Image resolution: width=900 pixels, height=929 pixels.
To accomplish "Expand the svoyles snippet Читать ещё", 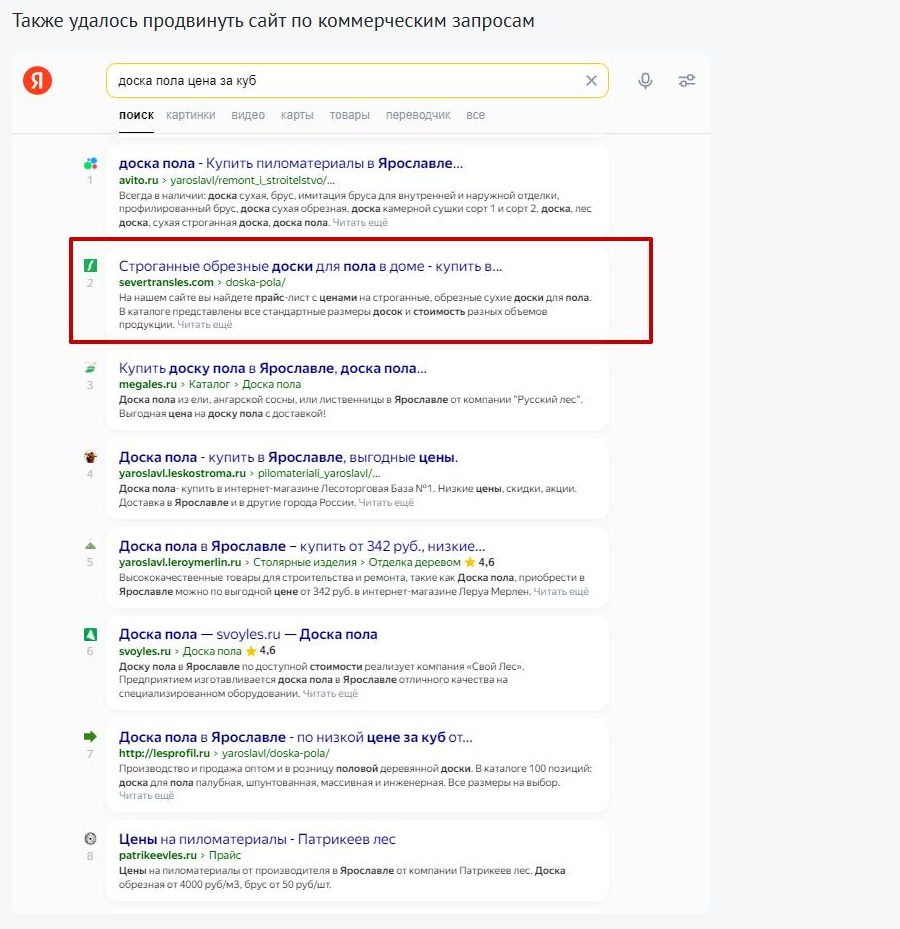I will (330, 693).
